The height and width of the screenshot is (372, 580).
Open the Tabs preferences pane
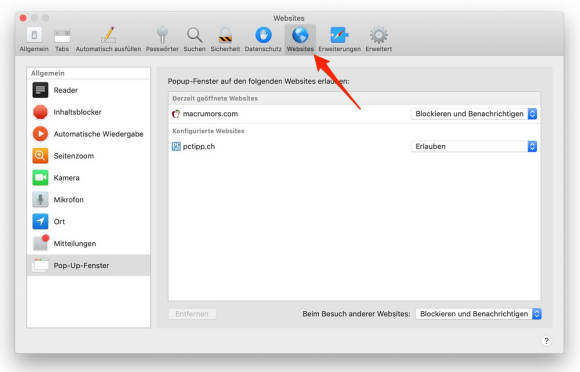62,39
